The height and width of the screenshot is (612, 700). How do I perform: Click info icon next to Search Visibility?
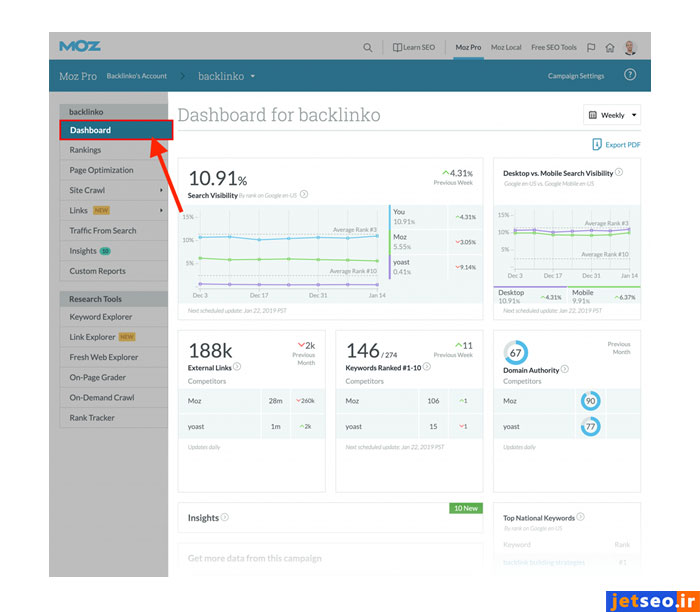[x=304, y=195]
